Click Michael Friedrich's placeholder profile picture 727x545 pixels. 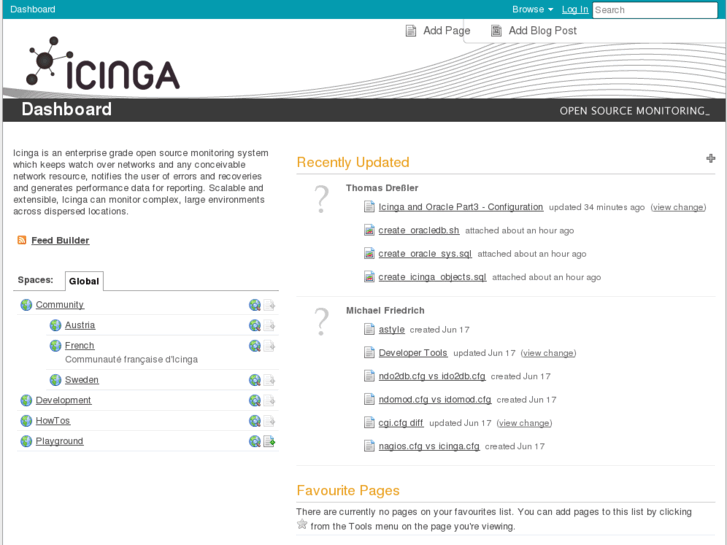(x=321, y=321)
